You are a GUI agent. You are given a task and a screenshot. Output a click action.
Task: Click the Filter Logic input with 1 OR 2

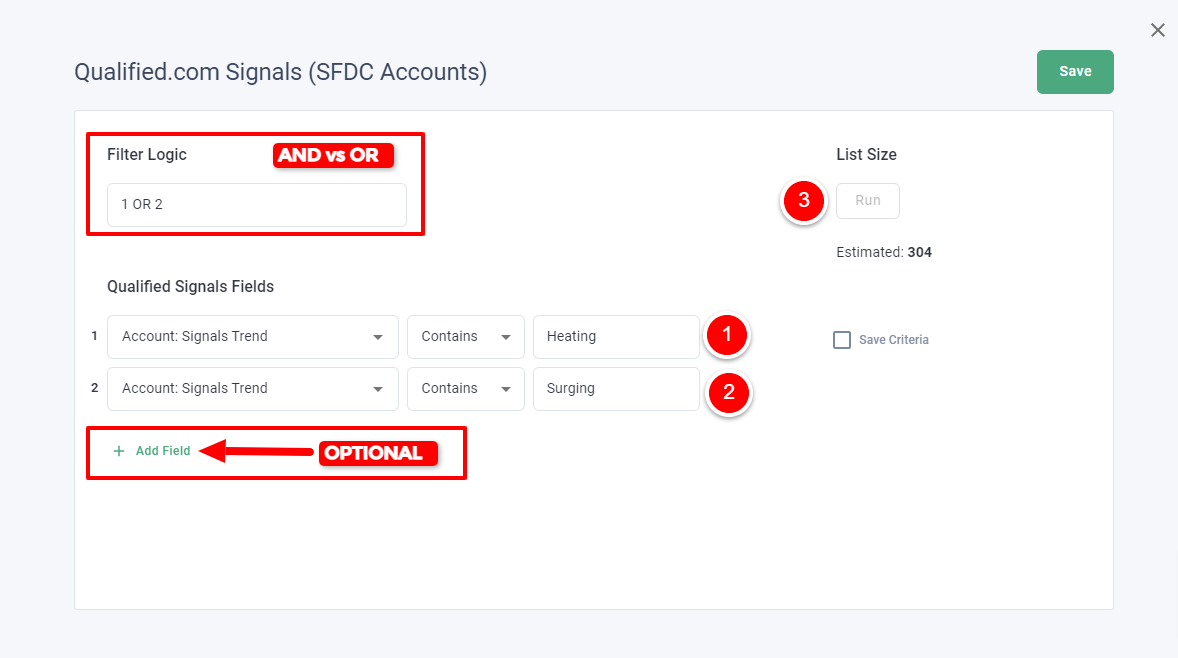(x=257, y=204)
